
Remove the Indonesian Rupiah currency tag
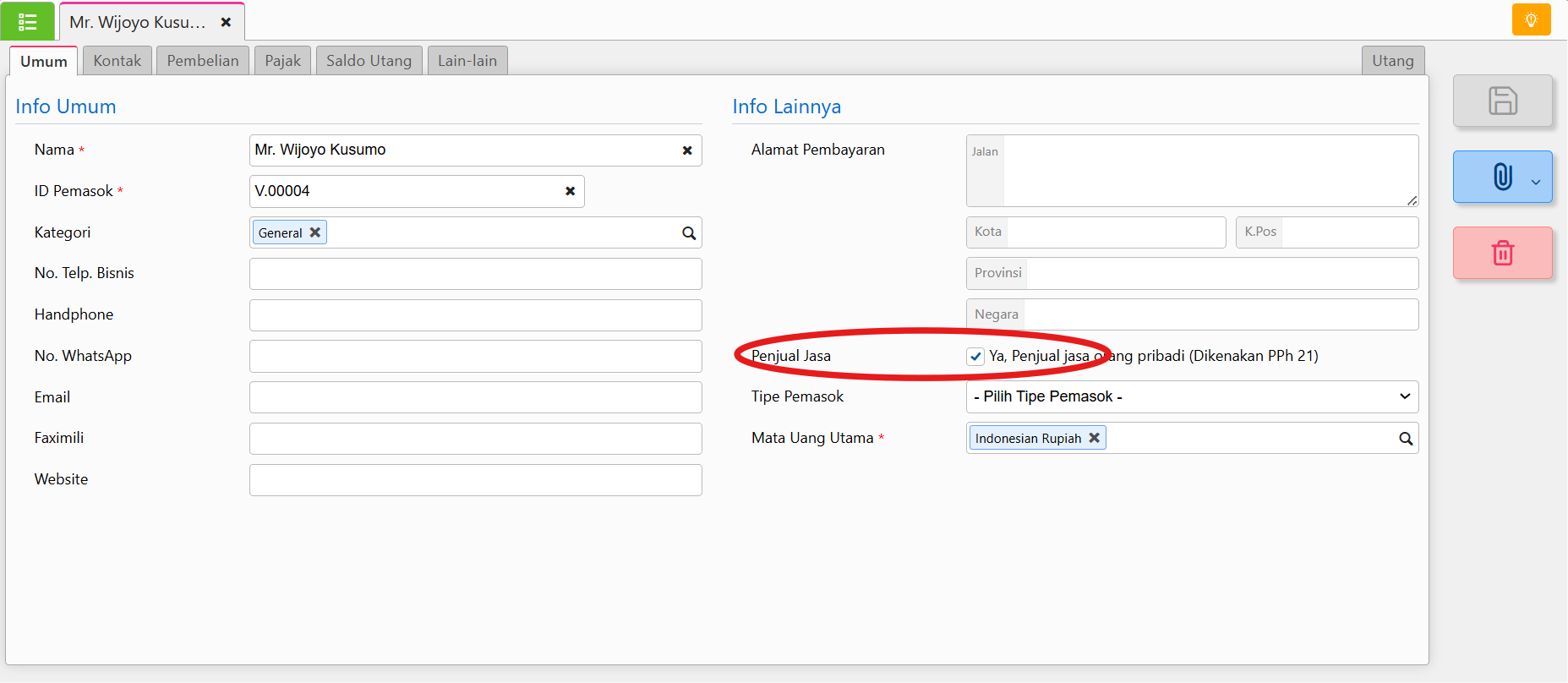[1094, 438]
